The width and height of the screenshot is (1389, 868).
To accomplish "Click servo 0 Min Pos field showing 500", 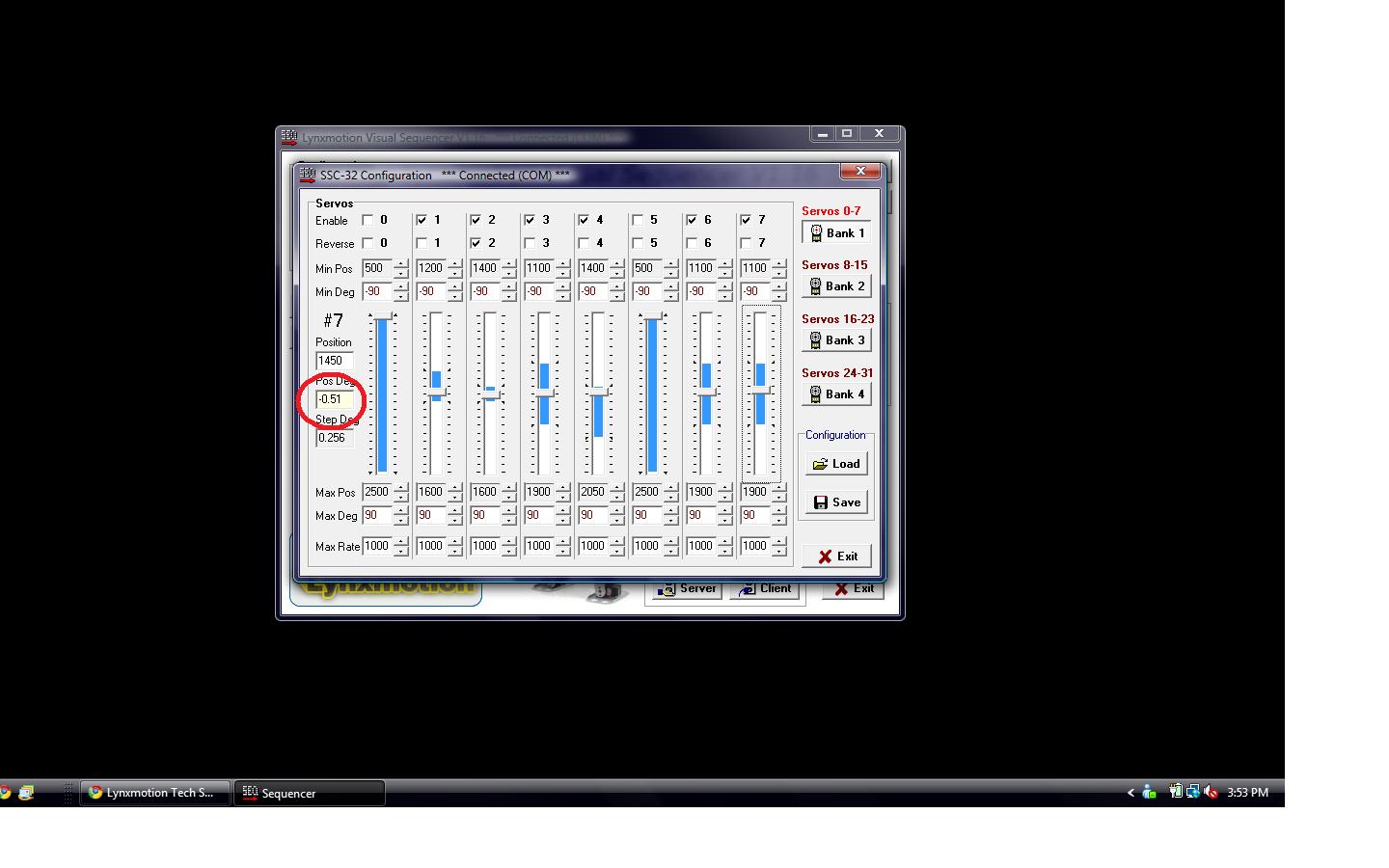I will 377,268.
